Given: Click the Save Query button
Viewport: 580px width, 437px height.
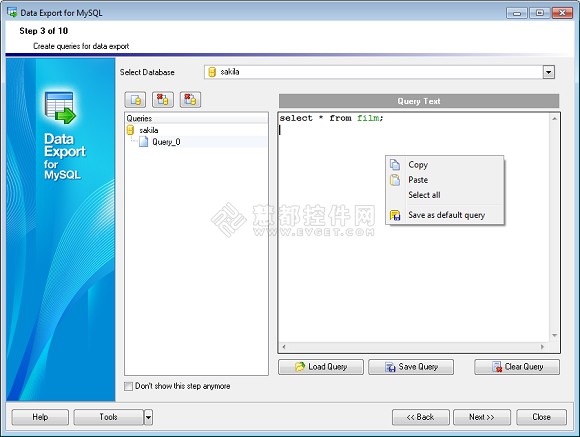Looking at the screenshot, I should pyautogui.click(x=411, y=367).
